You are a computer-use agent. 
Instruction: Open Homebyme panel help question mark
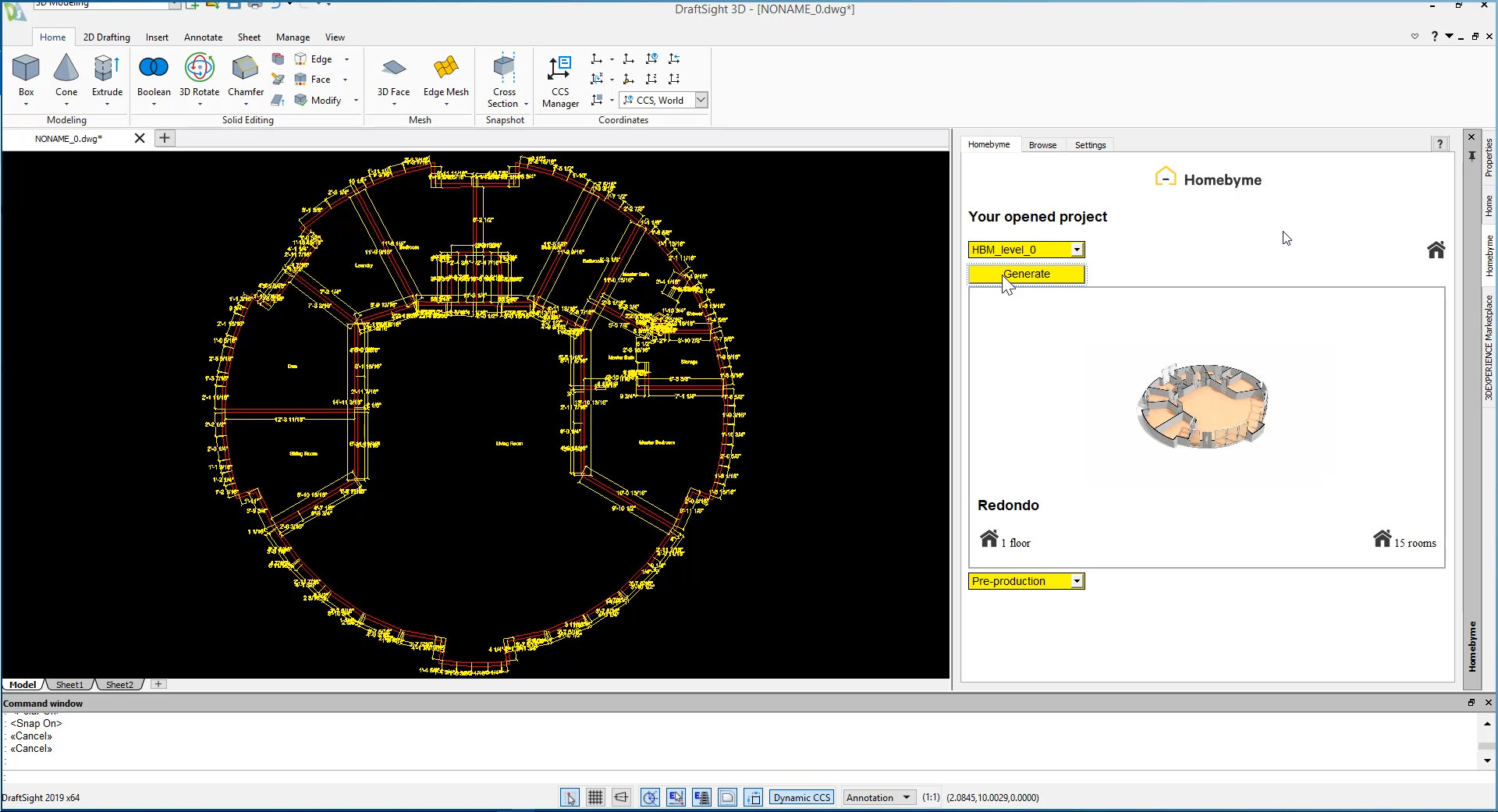tap(1440, 144)
